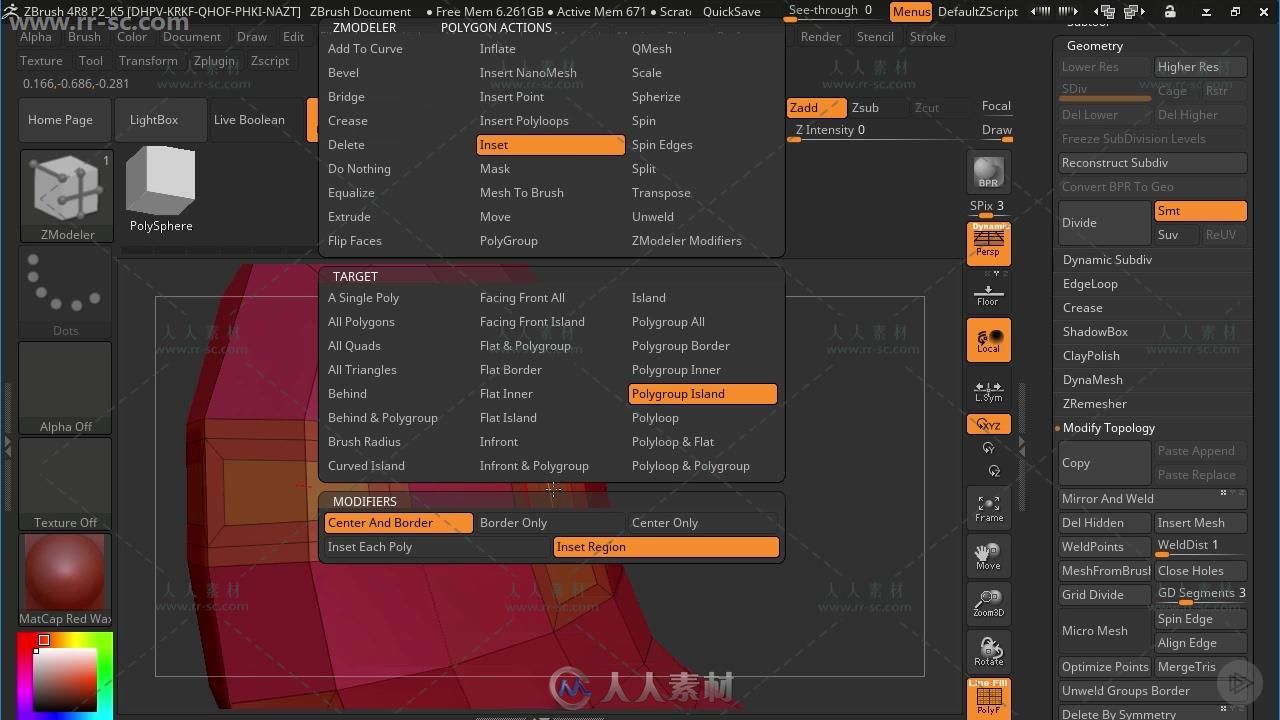1280x720 pixels.
Task: Click the lock icon in title bar
Action: [x=1169, y=11]
